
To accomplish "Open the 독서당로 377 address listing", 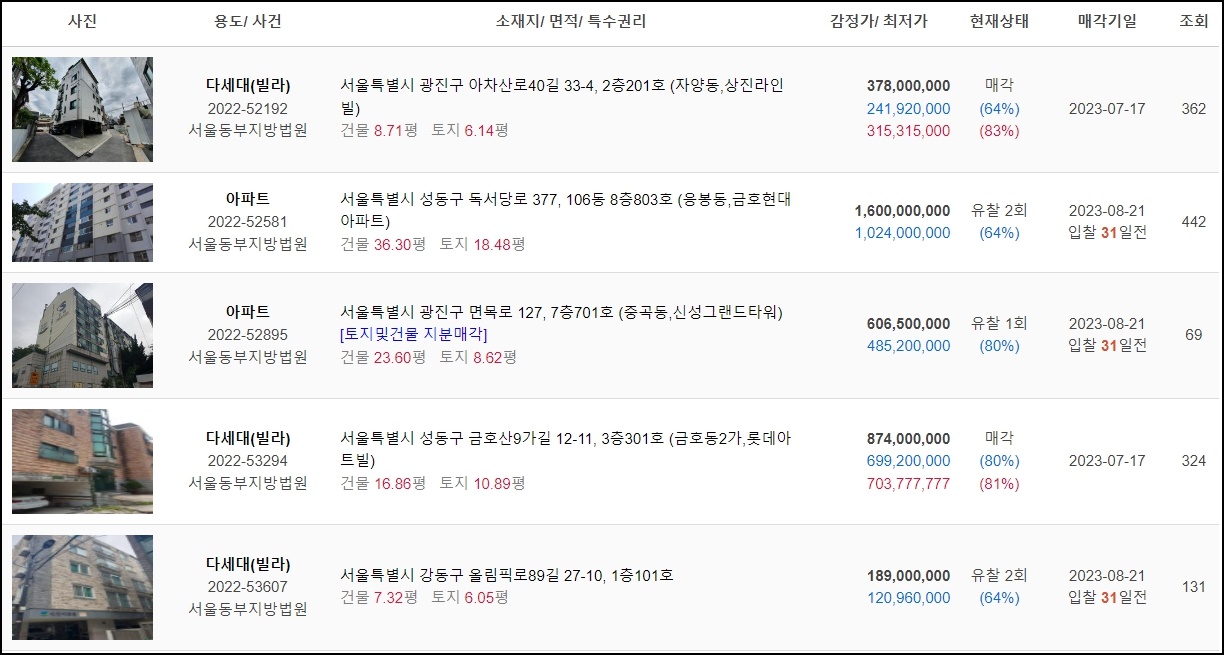I will click(x=566, y=209).
